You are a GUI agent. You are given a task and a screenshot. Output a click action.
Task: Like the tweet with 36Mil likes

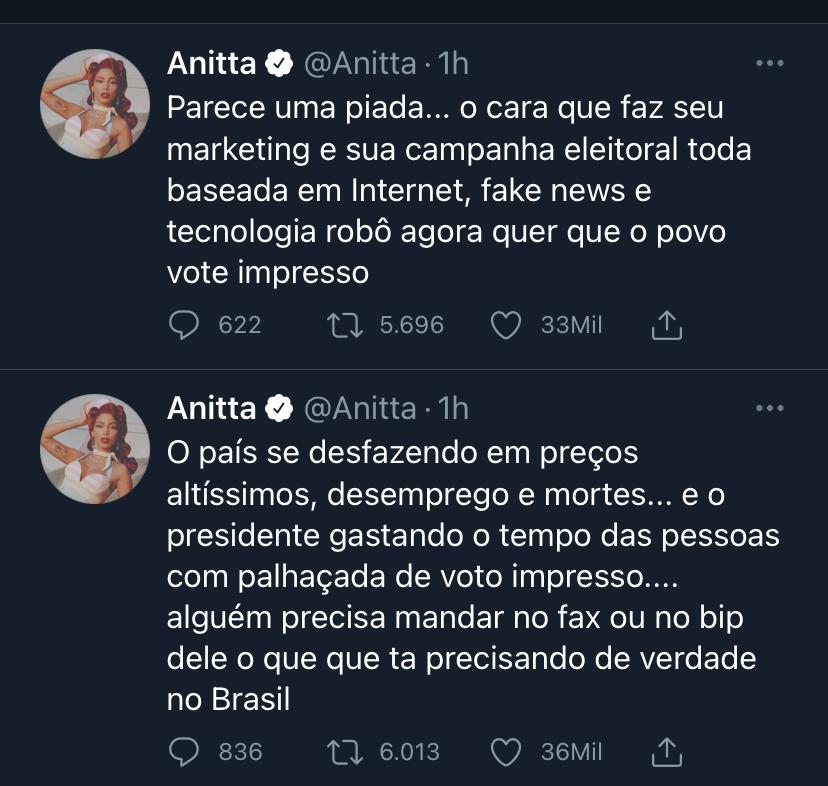pos(507,752)
